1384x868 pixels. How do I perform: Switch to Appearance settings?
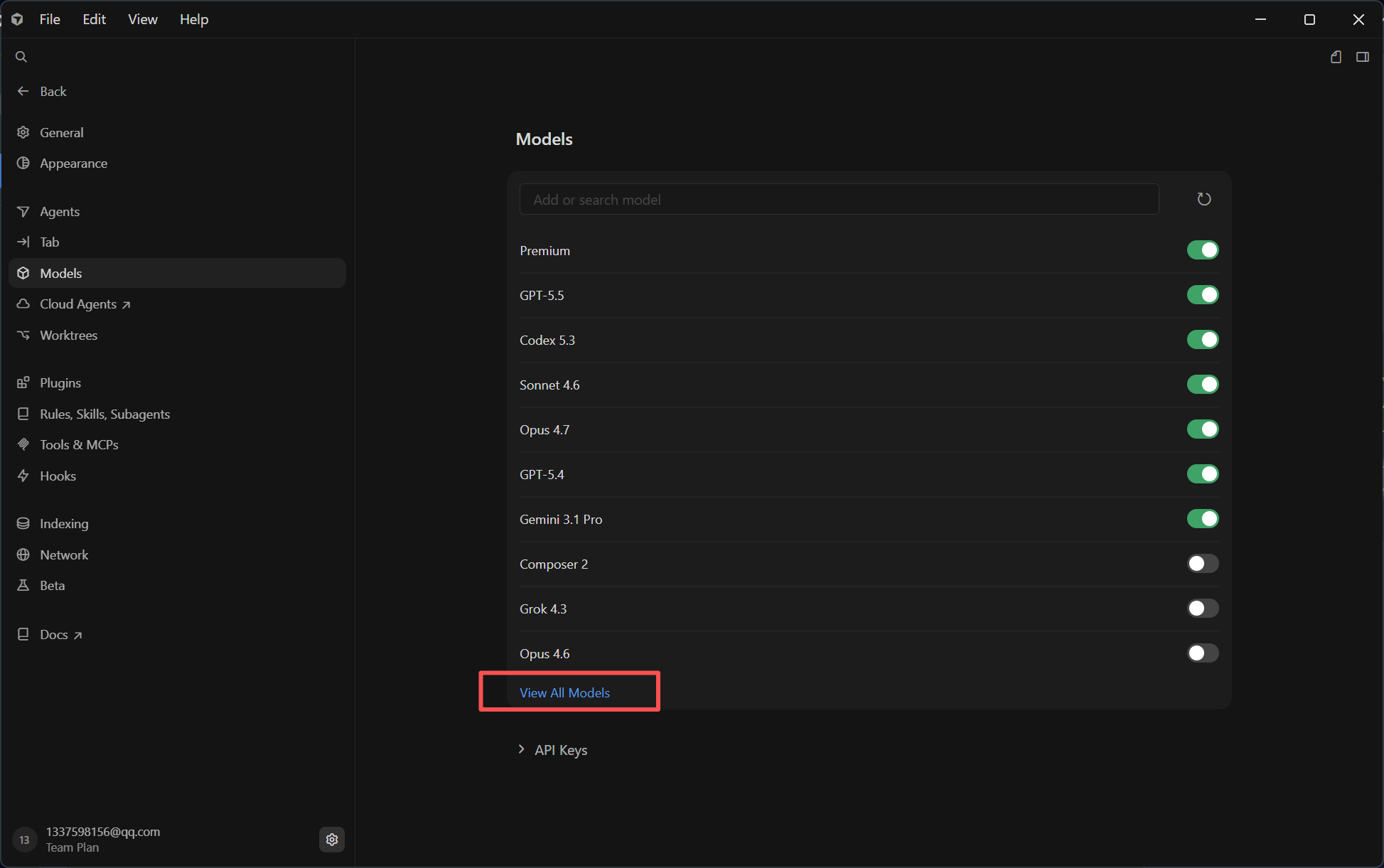[177, 163]
